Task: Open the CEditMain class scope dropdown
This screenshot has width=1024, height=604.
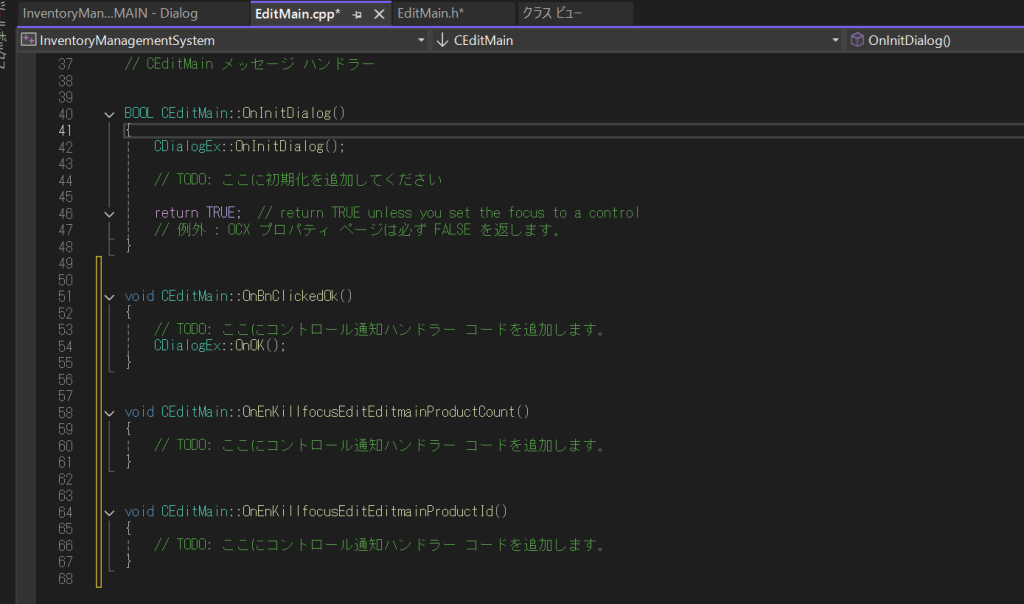Action: (x=835, y=41)
